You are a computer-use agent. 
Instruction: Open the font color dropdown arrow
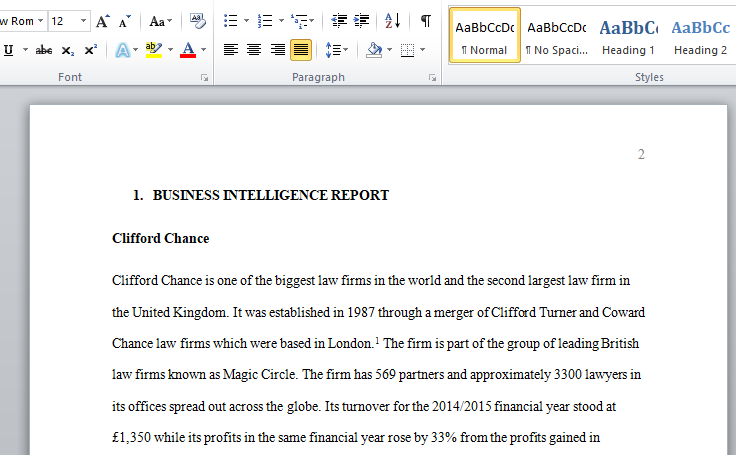203,50
